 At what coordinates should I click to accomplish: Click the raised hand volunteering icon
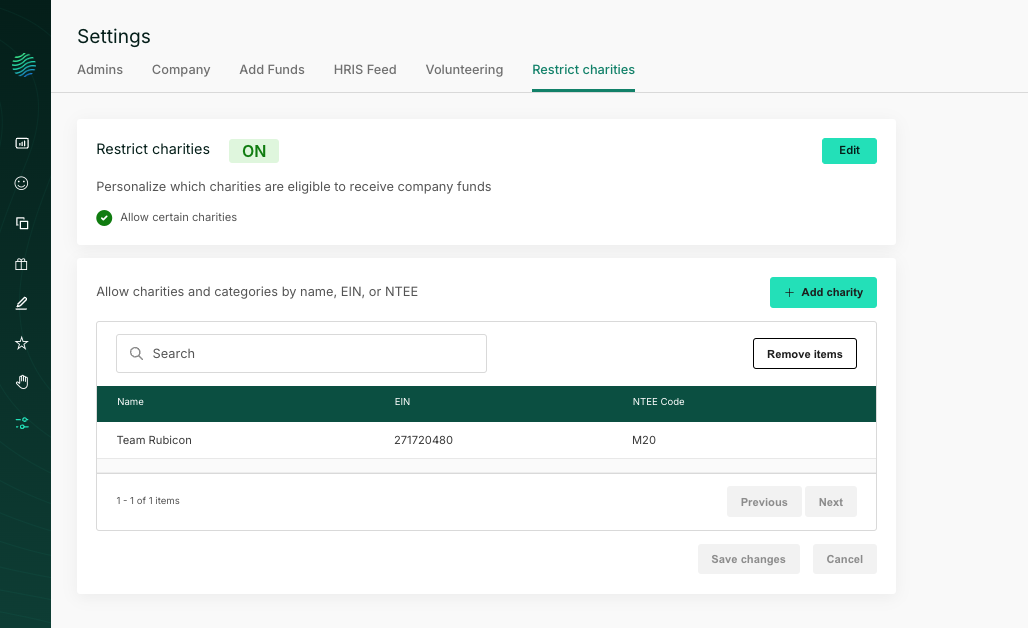(x=22, y=382)
